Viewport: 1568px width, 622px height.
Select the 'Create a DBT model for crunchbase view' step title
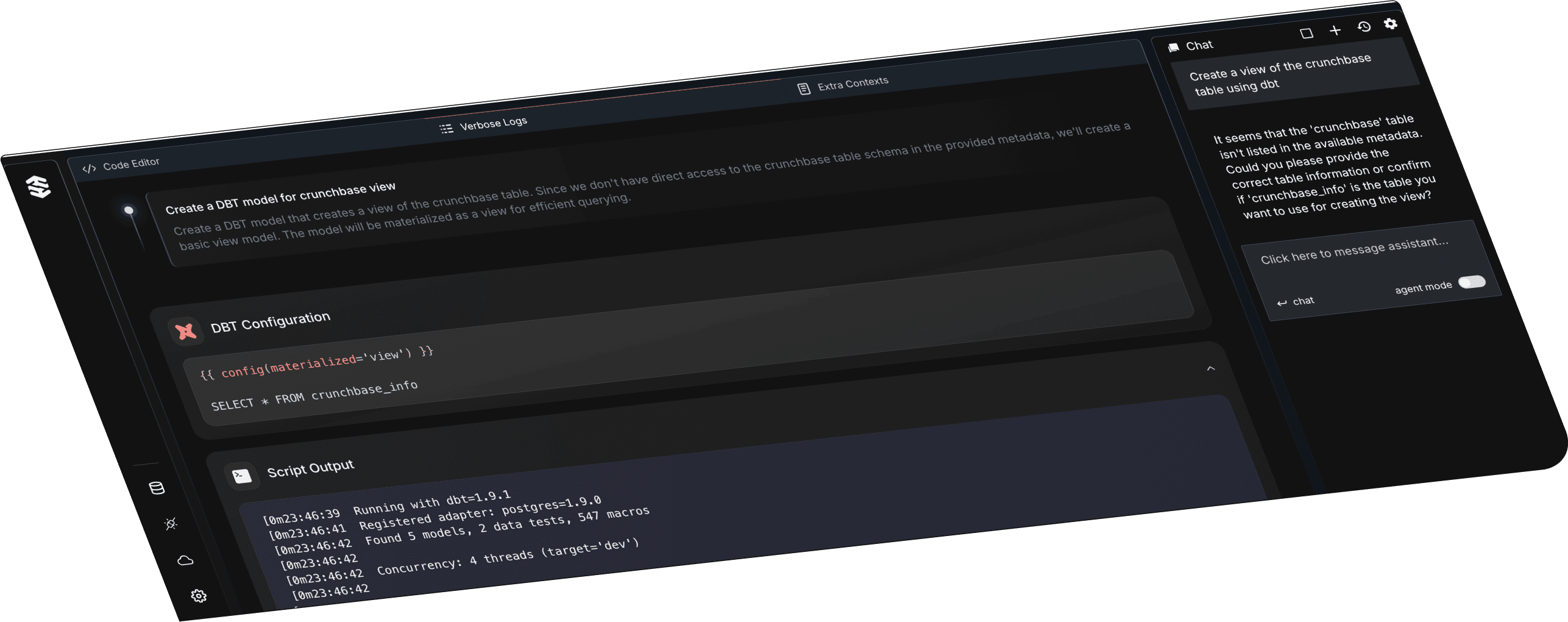tap(281, 198)
